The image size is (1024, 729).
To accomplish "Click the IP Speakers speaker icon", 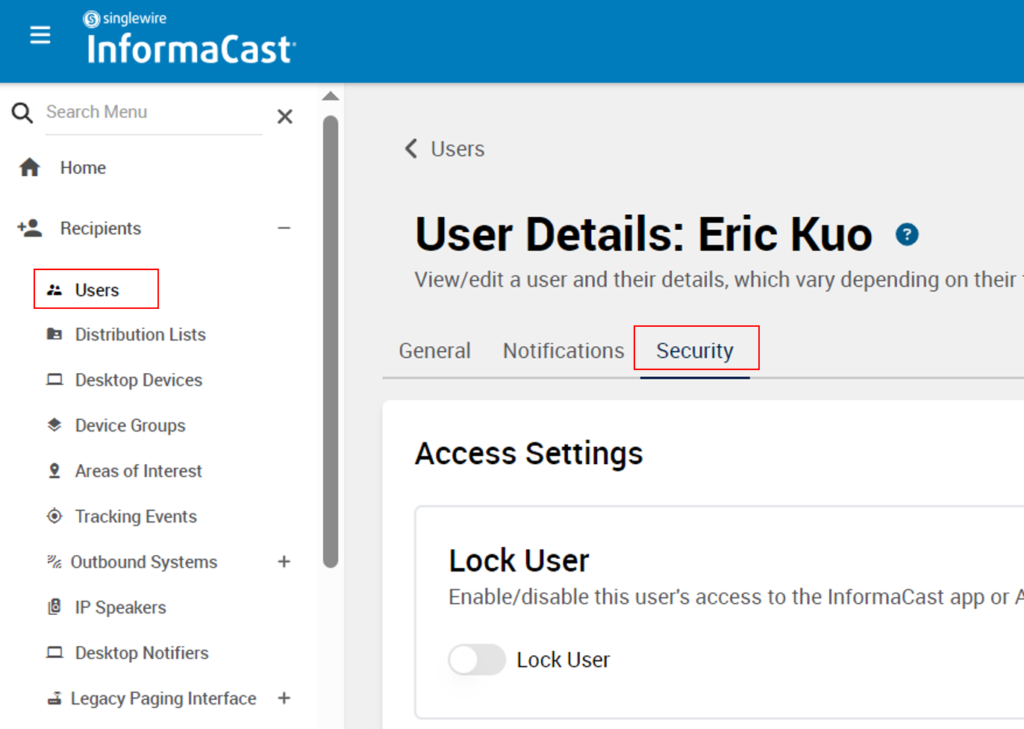I will point(55,607).
